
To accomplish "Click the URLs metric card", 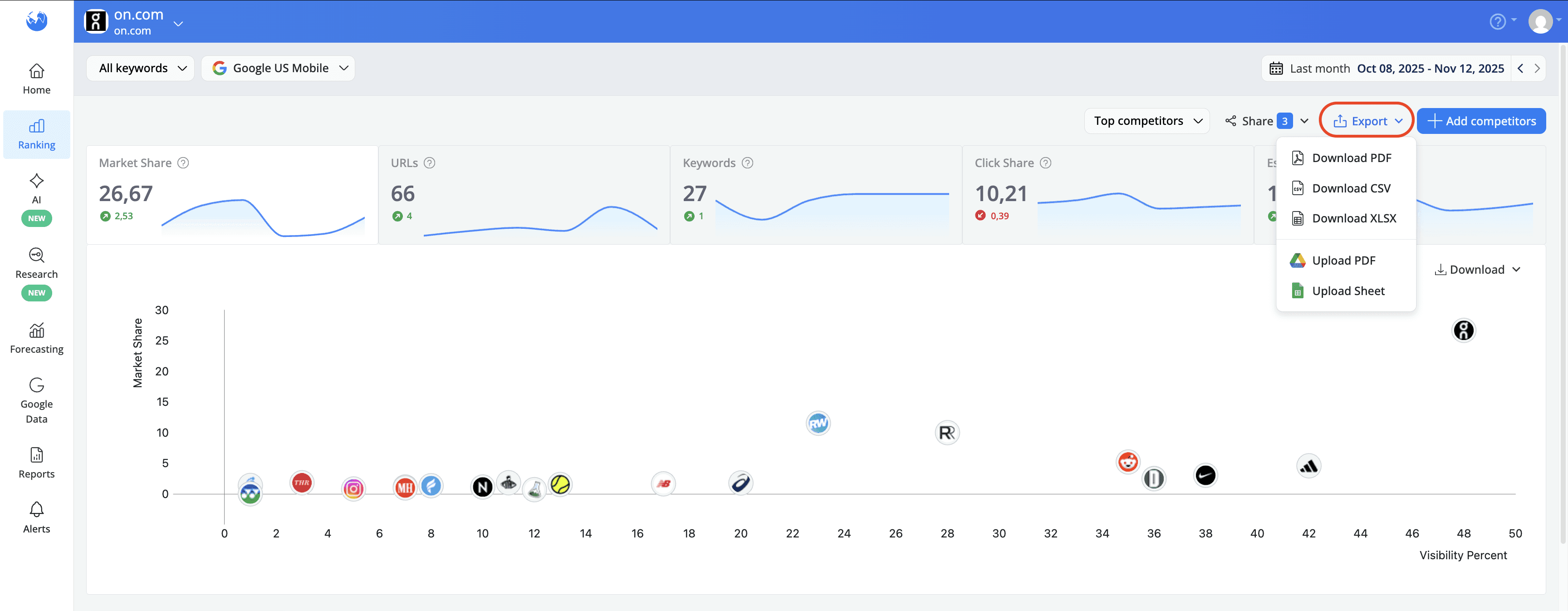I will click(524, 195).
